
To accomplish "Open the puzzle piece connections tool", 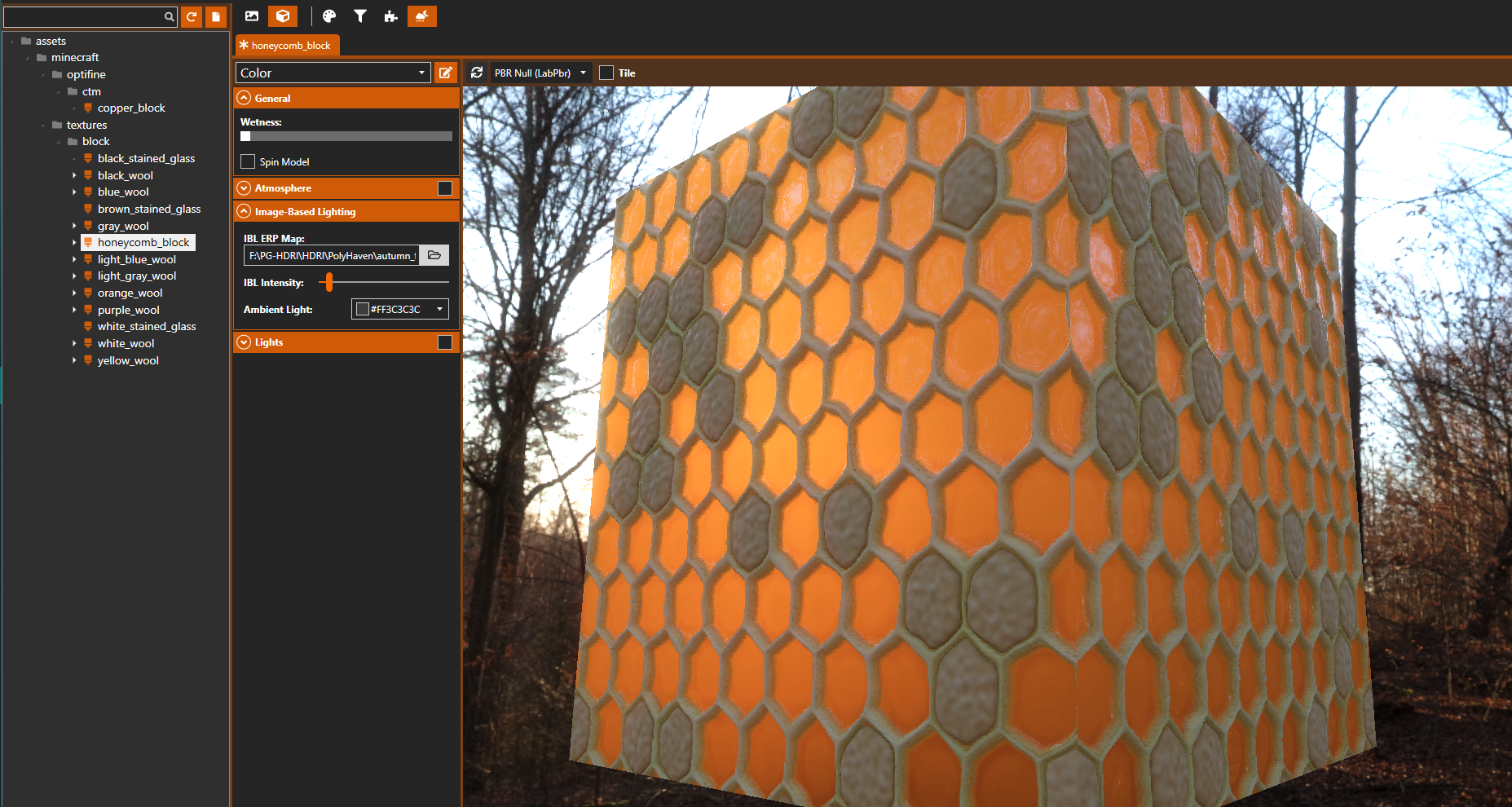I will (390, 16).
